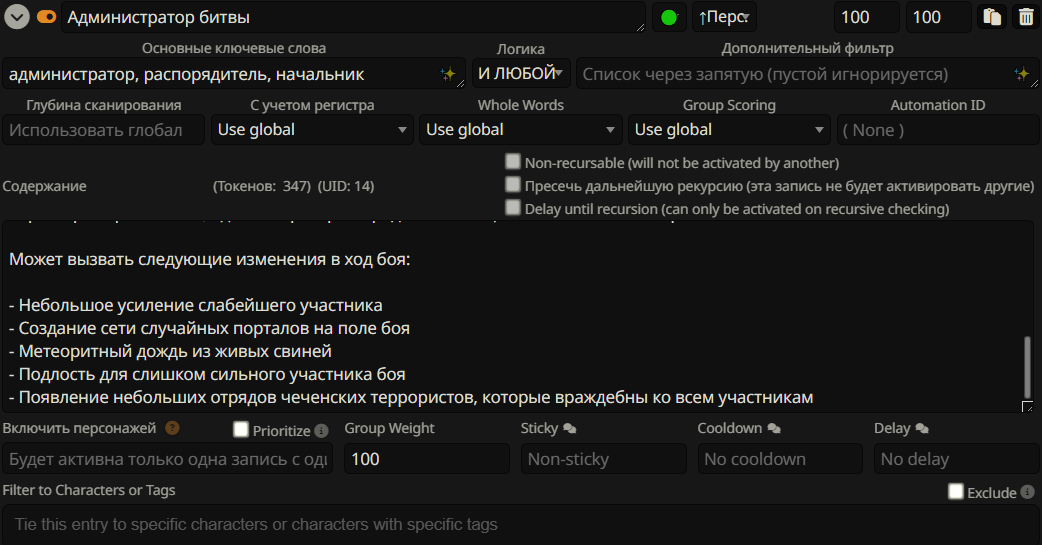Click help icon beside Включить персонажей
1042x545 pixels.
(172, 428)
